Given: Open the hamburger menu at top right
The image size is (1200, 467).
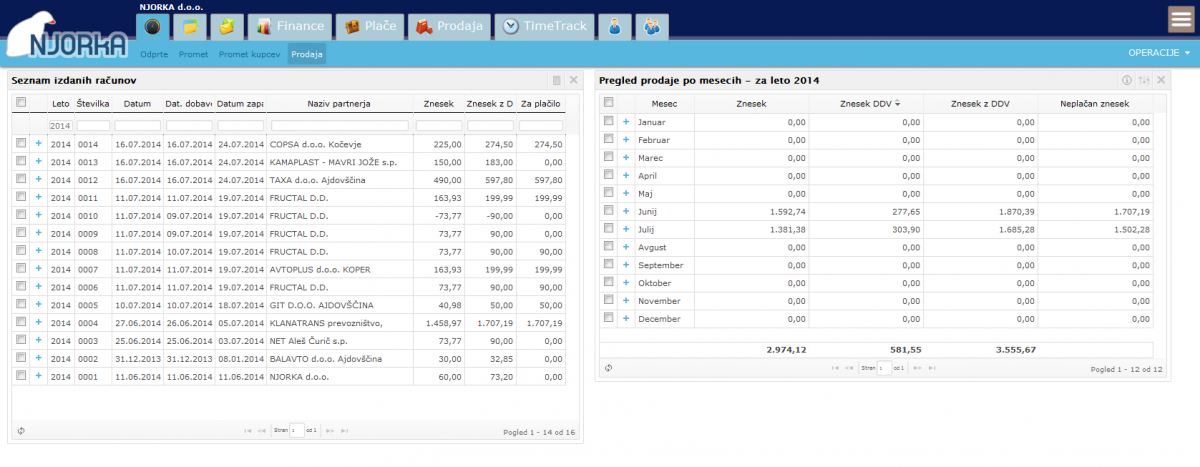Looking at the screenshot, I should pyautogui.click(x=1181, y=21).
